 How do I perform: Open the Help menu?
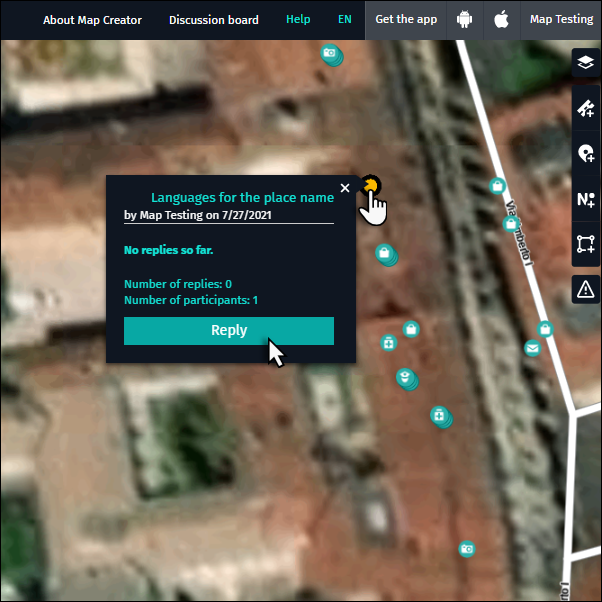click(298, 19)
